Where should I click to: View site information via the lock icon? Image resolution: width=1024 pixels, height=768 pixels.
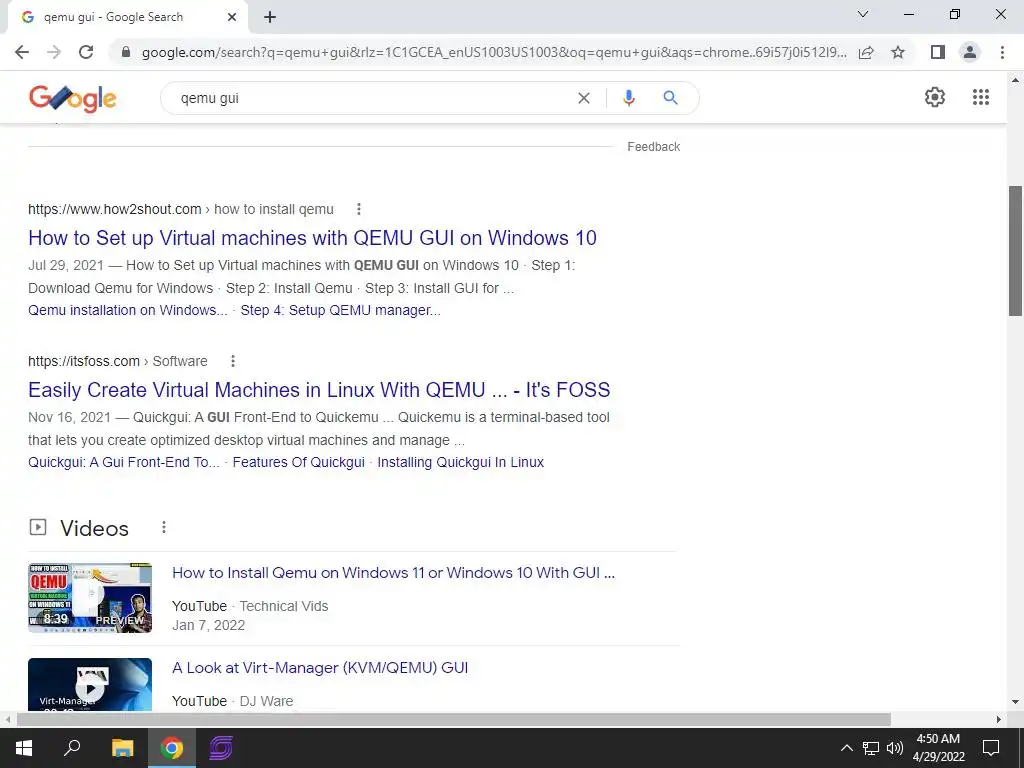click(126, 52)
